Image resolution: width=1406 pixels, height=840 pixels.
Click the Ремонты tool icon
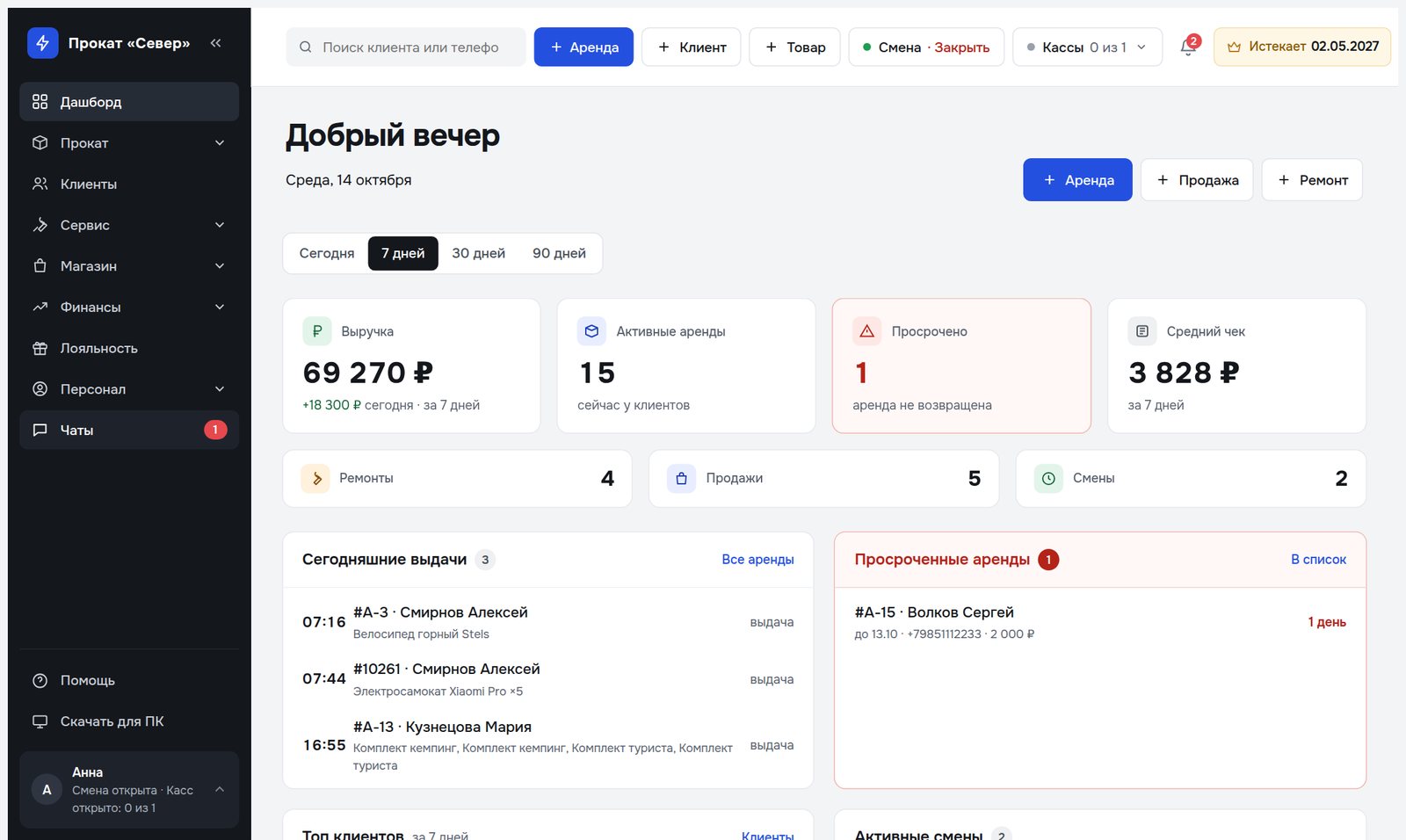pyautogui.click(x=315, y=478)
